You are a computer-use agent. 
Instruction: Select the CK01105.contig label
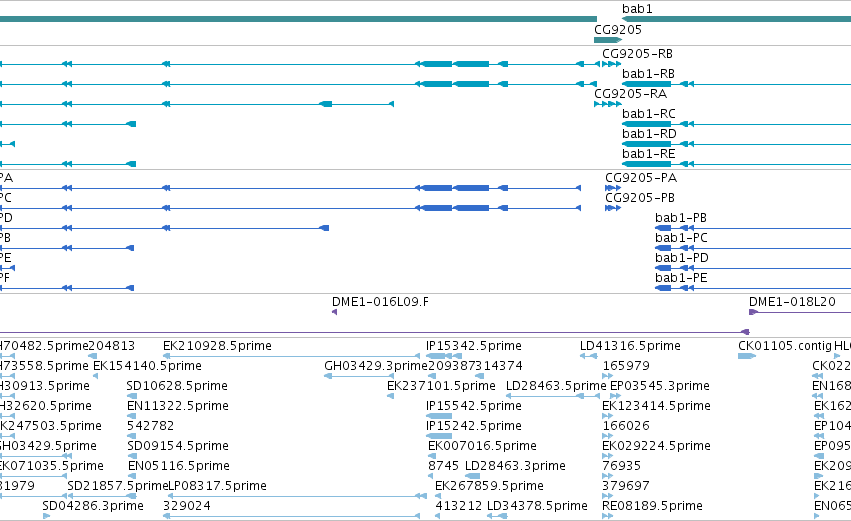(784, 346)
